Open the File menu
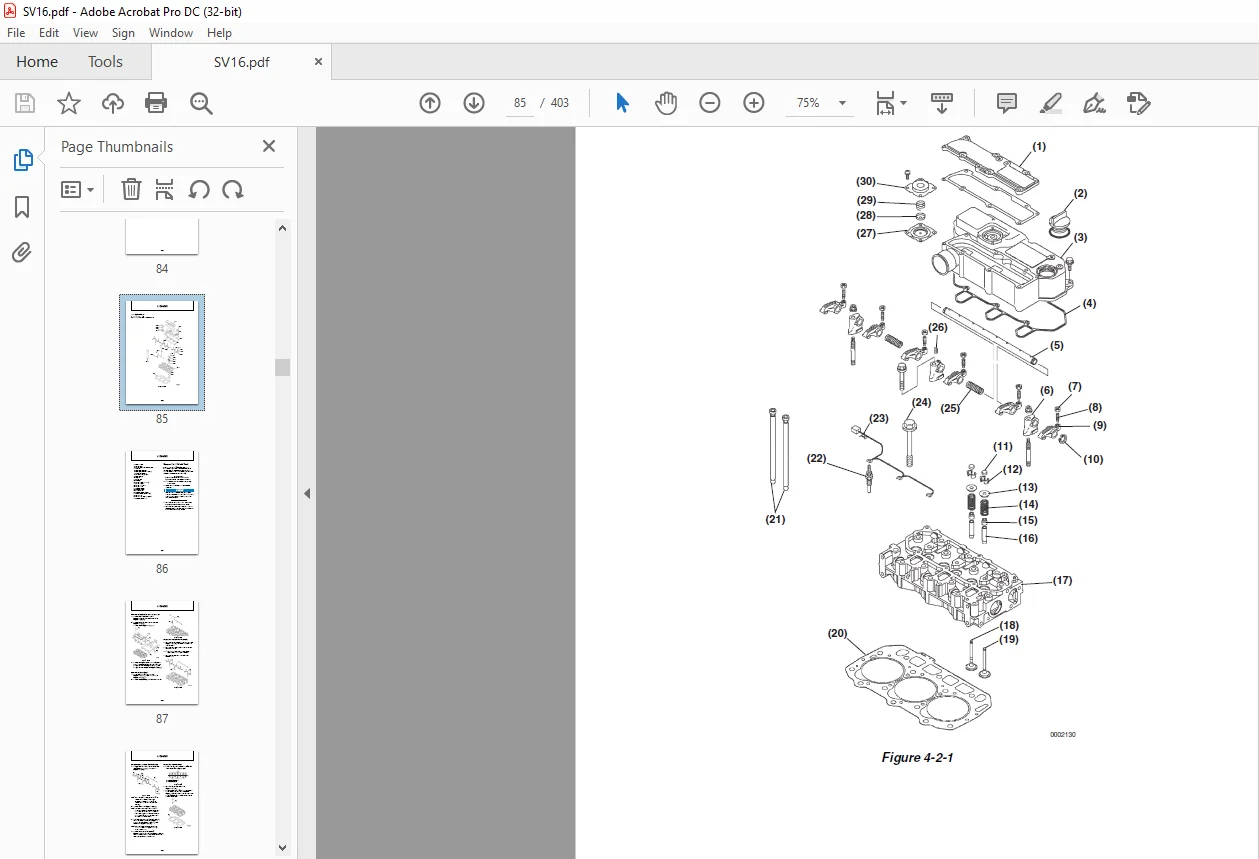 [16, 33]
